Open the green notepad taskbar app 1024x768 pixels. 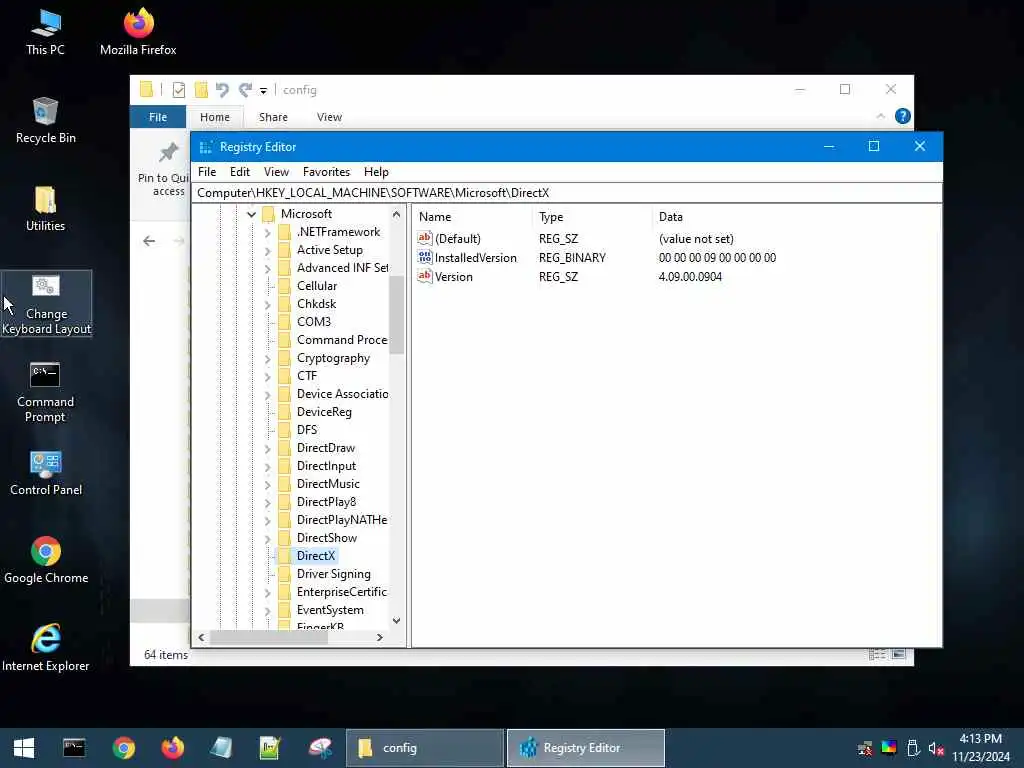click(x=270, y=748)
